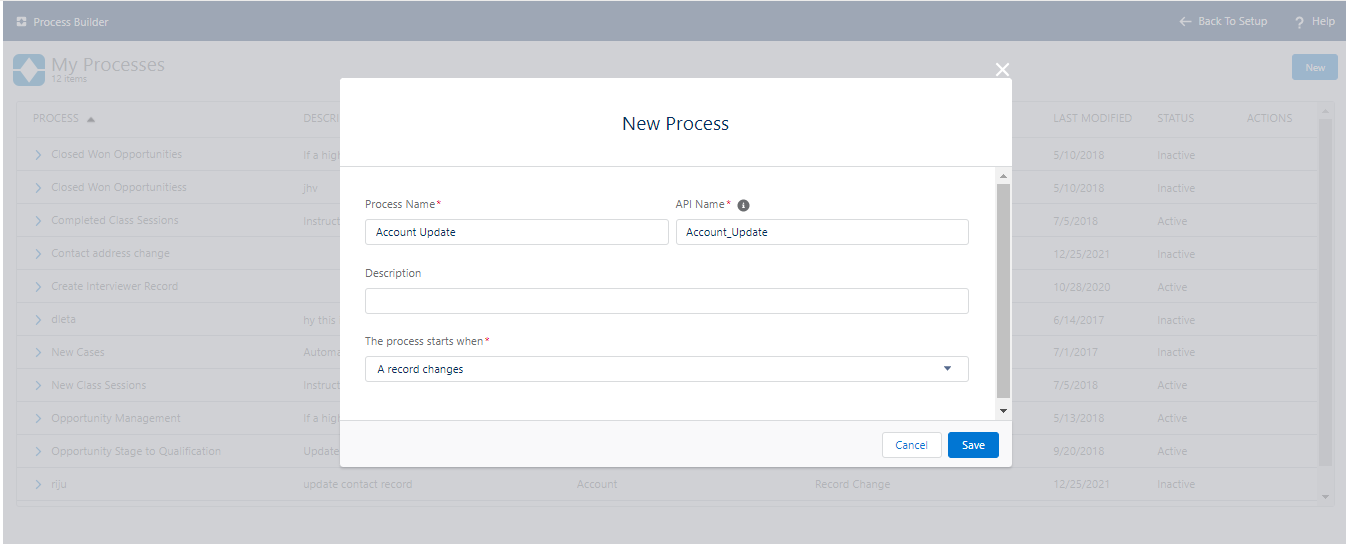The image size is (1346, 544).
Task: Click 'update contact record' description text
Action: coord(357,484)
